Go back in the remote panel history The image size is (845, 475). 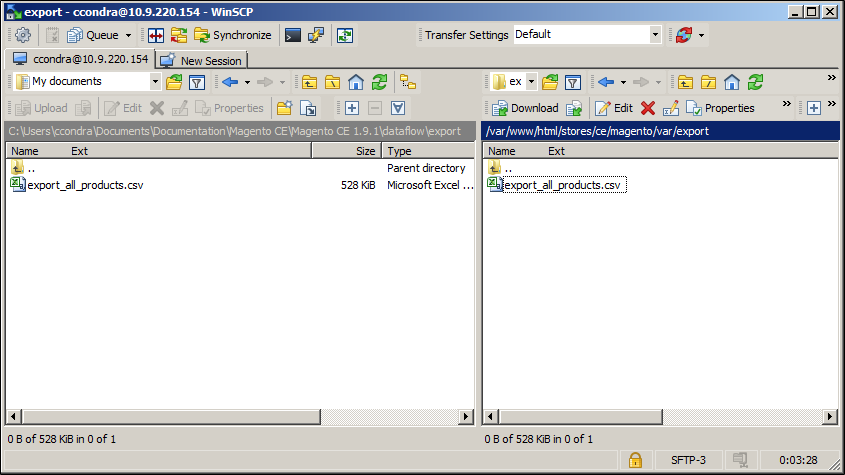pyautogui.click(x=606, y=82)
